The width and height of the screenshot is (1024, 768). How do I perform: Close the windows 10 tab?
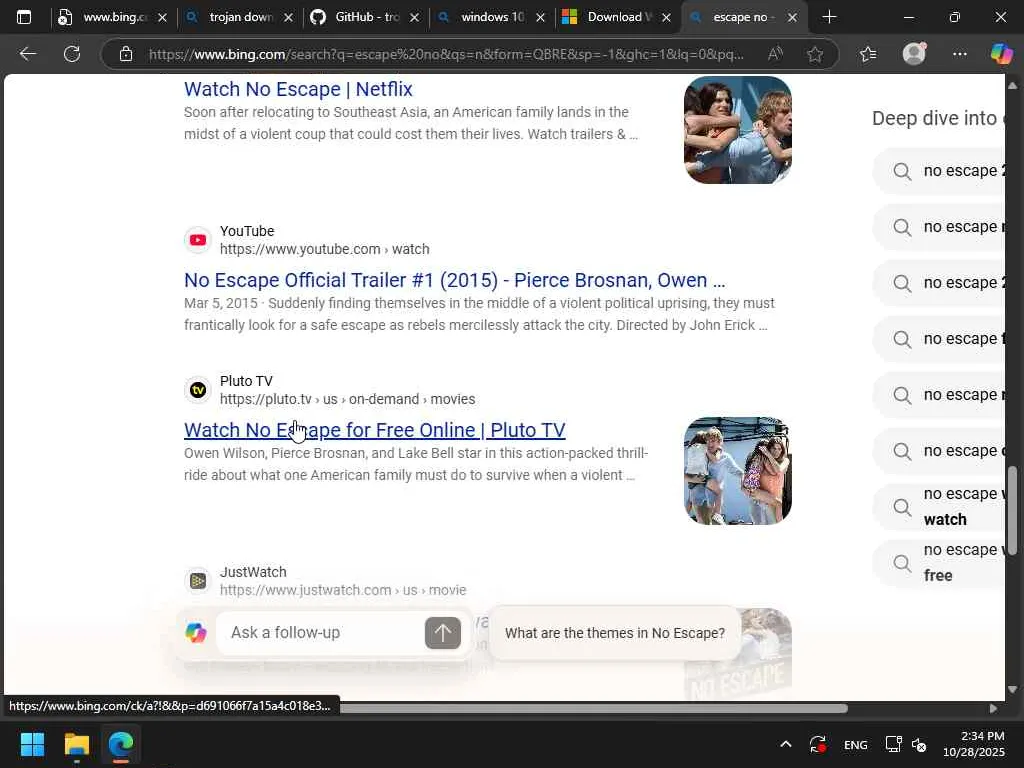540,18
